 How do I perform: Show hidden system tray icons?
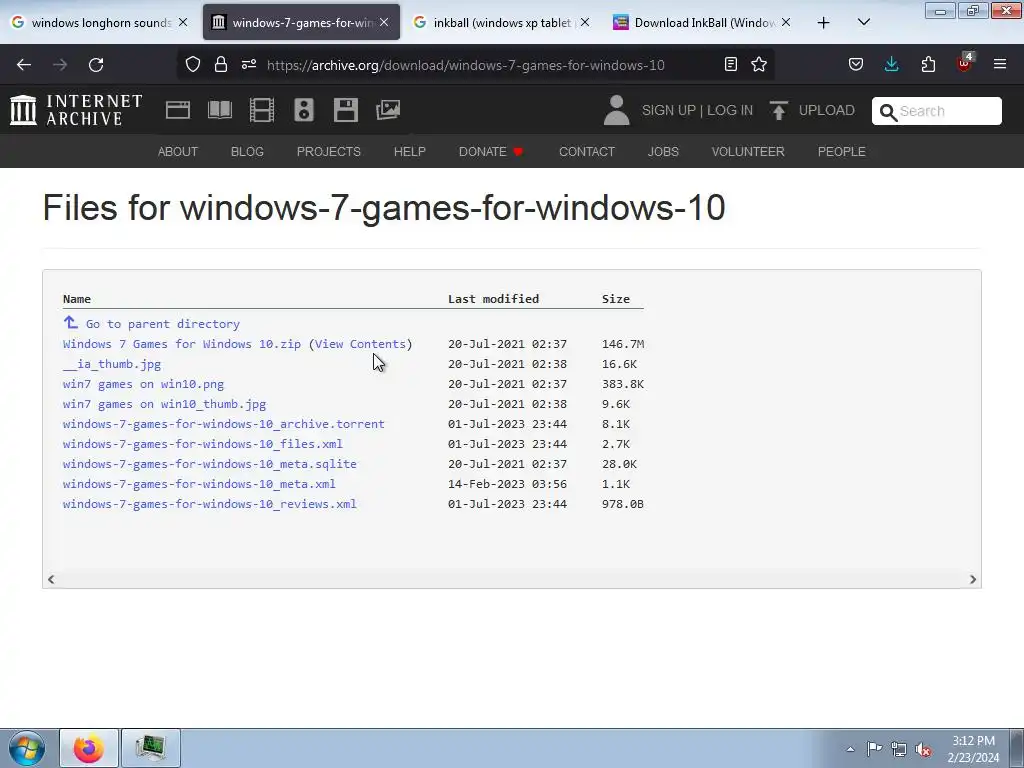[850, 749]
